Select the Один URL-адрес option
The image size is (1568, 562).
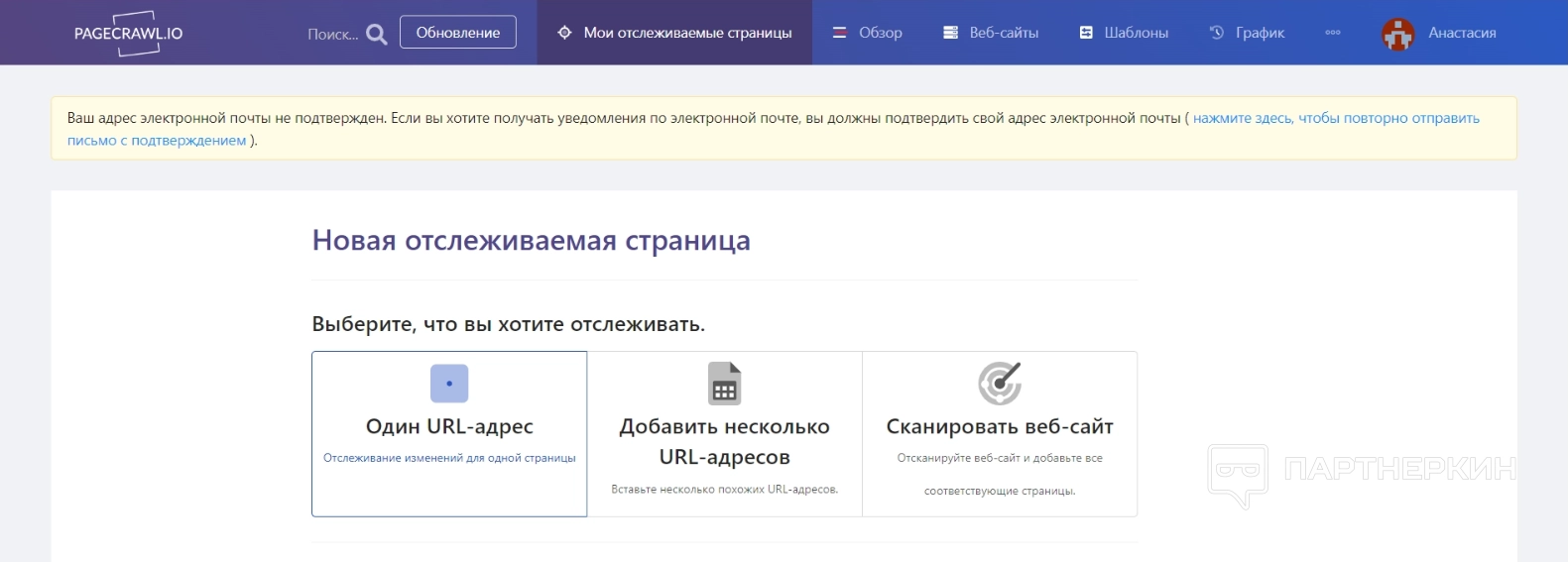tap(449, 427)
